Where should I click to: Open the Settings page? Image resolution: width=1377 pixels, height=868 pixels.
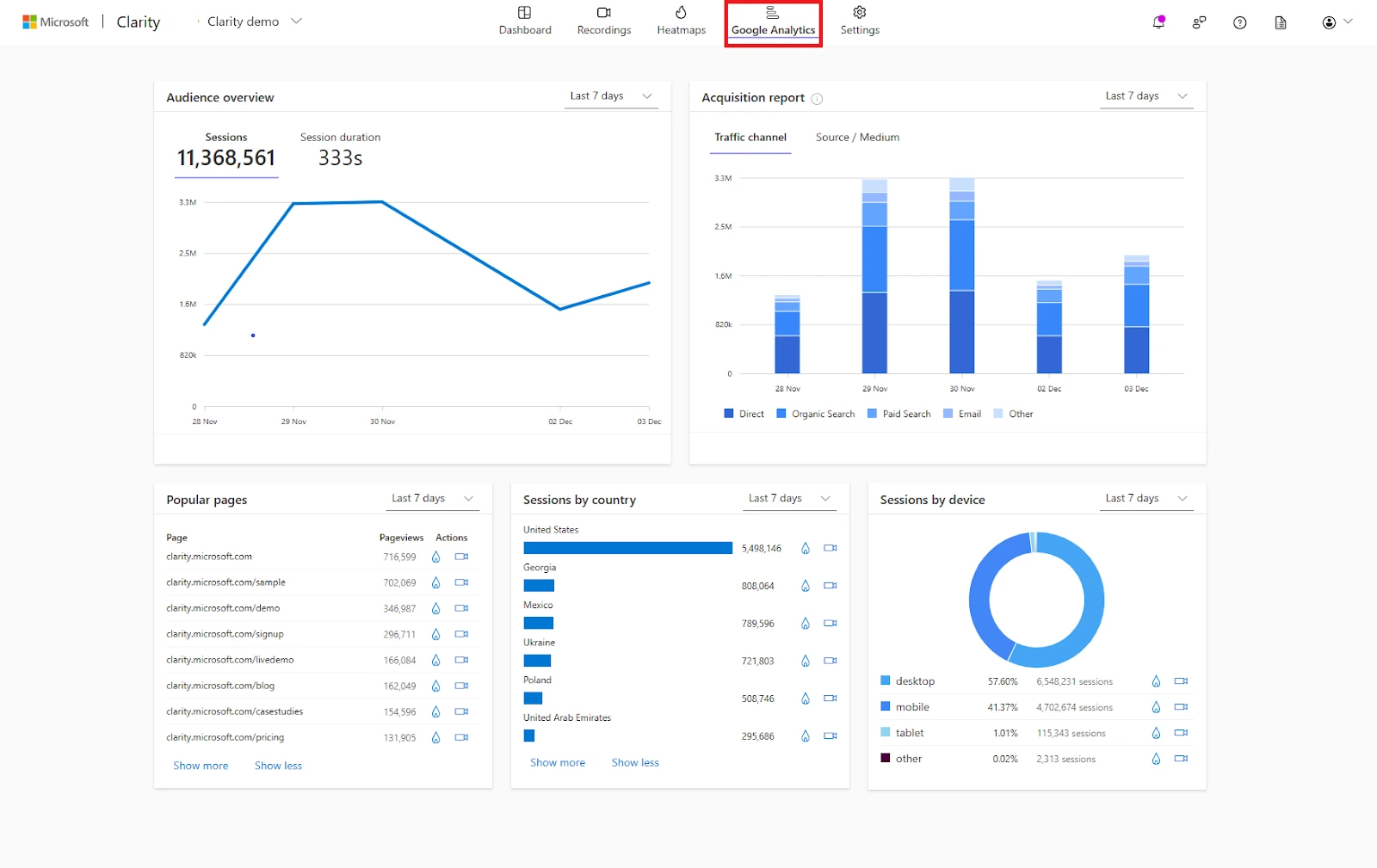point(858,22)
